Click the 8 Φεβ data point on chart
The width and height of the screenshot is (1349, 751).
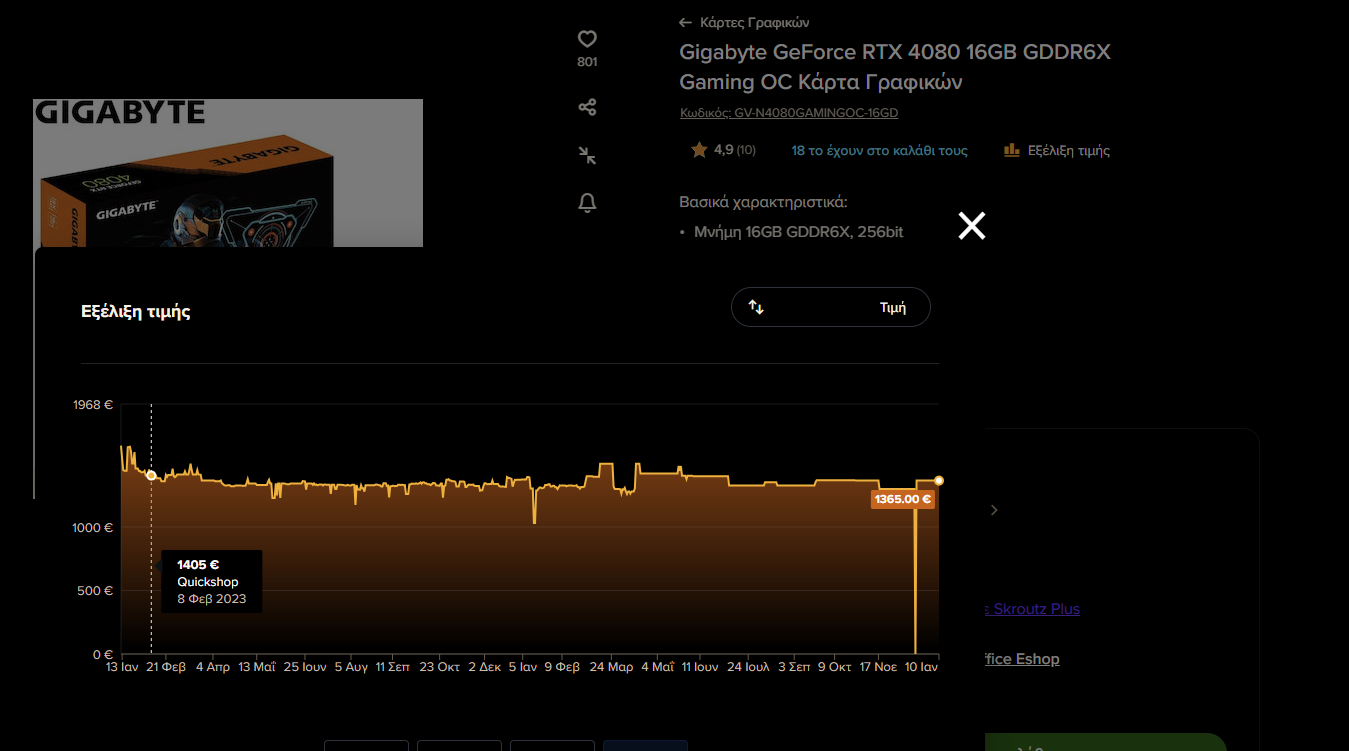pos(151,475)
